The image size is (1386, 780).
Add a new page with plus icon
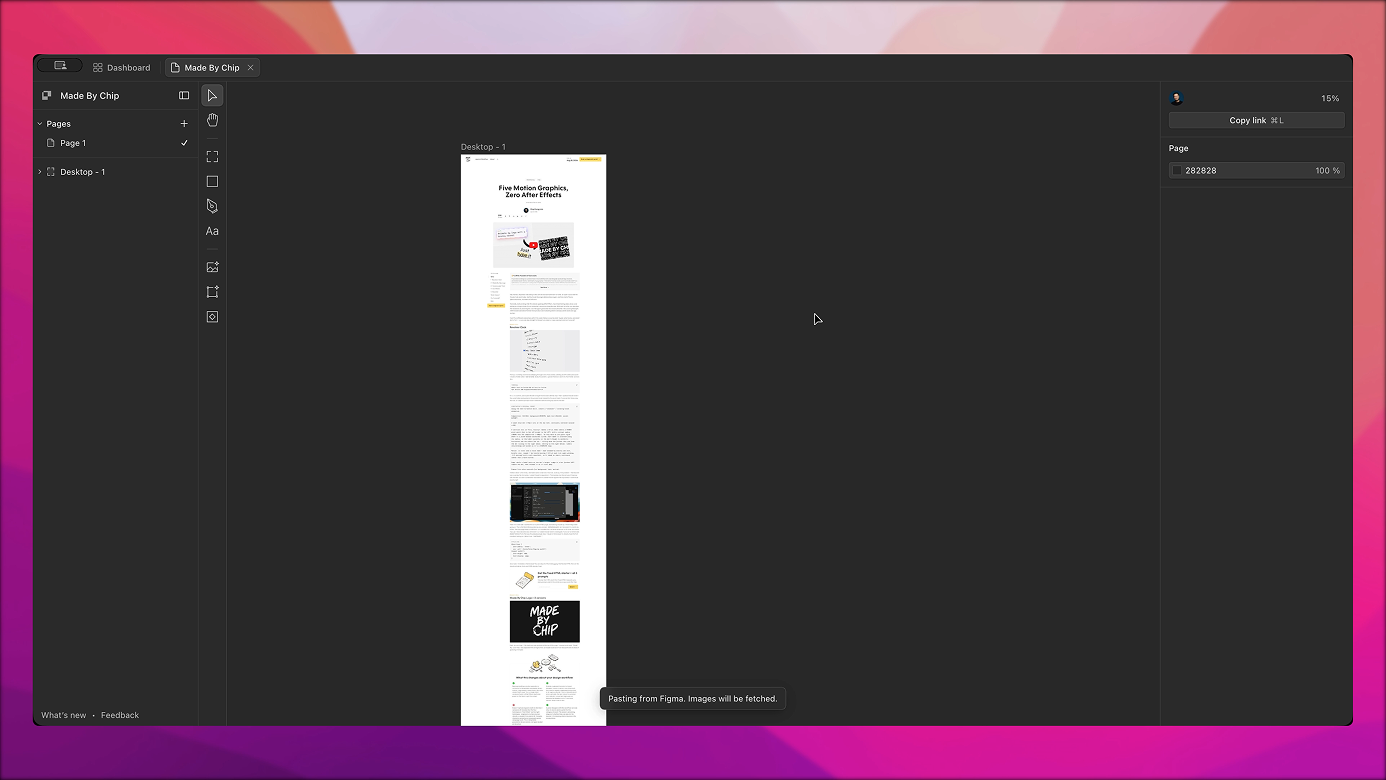coord(184,124)
